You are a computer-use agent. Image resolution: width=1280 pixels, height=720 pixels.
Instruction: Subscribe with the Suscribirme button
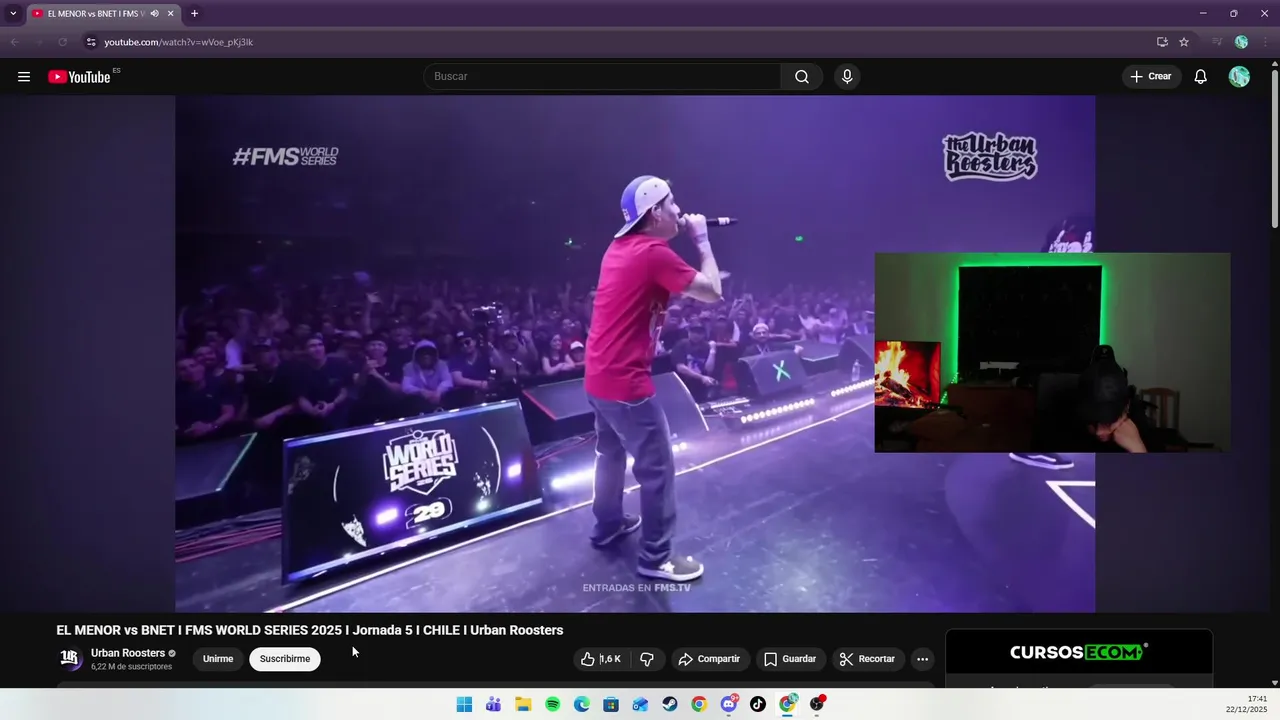(285, 659)
